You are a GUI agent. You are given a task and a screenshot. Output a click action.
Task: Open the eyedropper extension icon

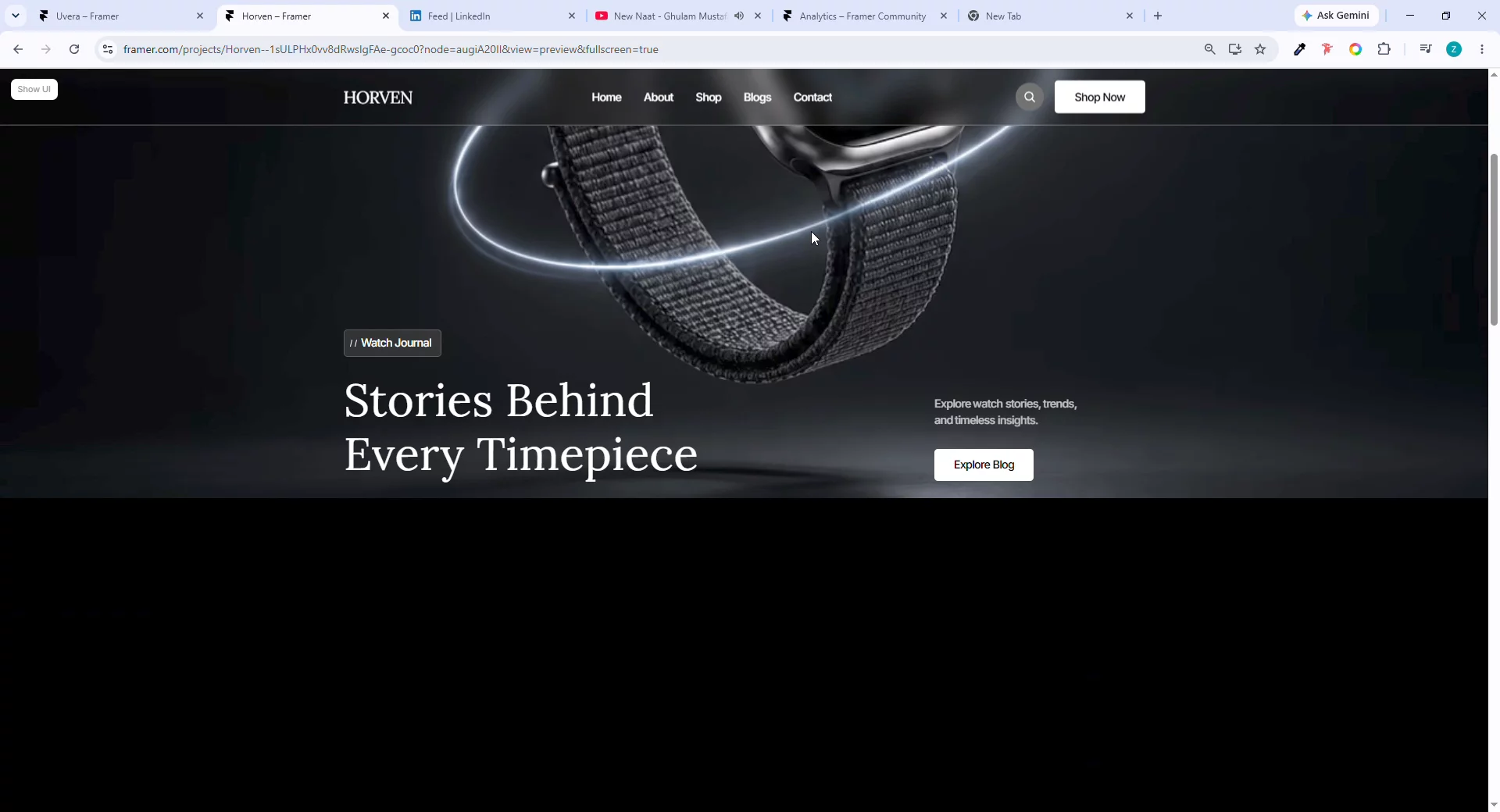(1299, 49)
